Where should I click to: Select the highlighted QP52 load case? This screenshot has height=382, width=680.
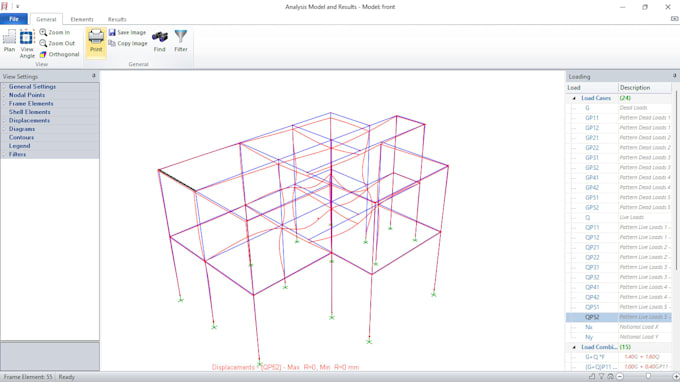(x=619, y=317)
